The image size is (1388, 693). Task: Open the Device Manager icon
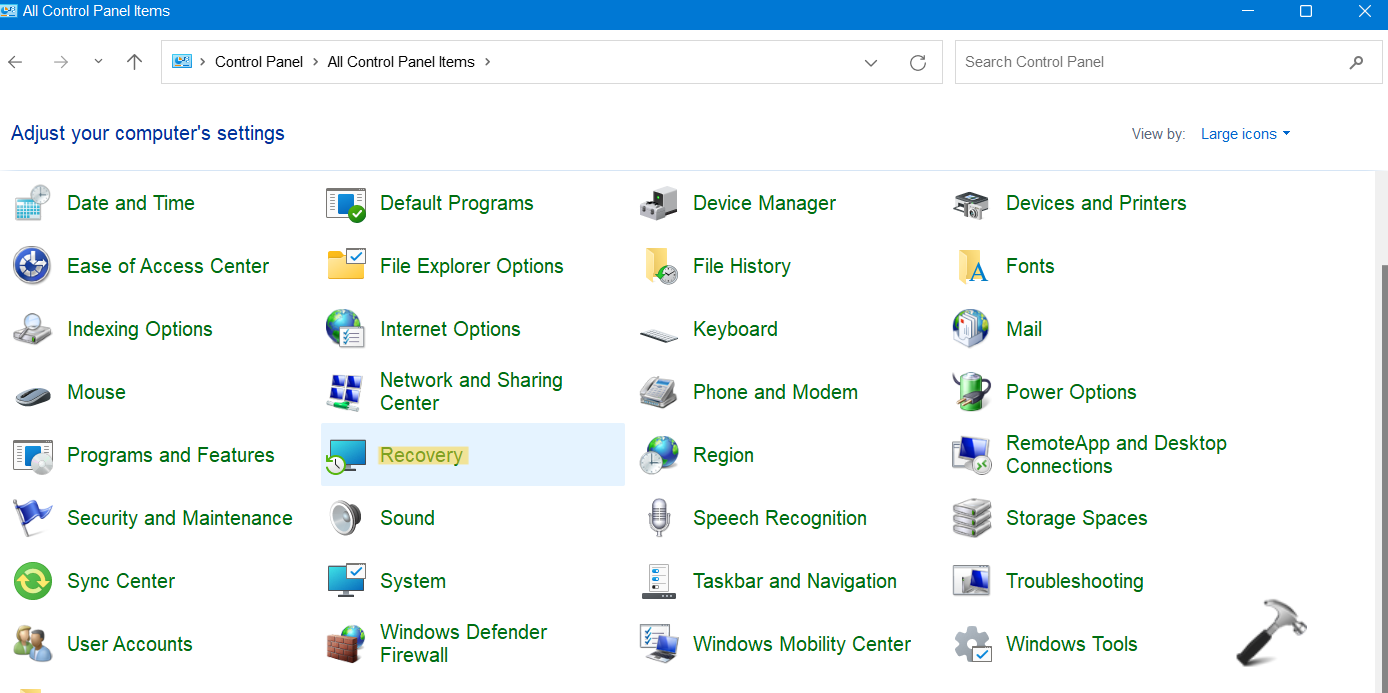point(659,204)
